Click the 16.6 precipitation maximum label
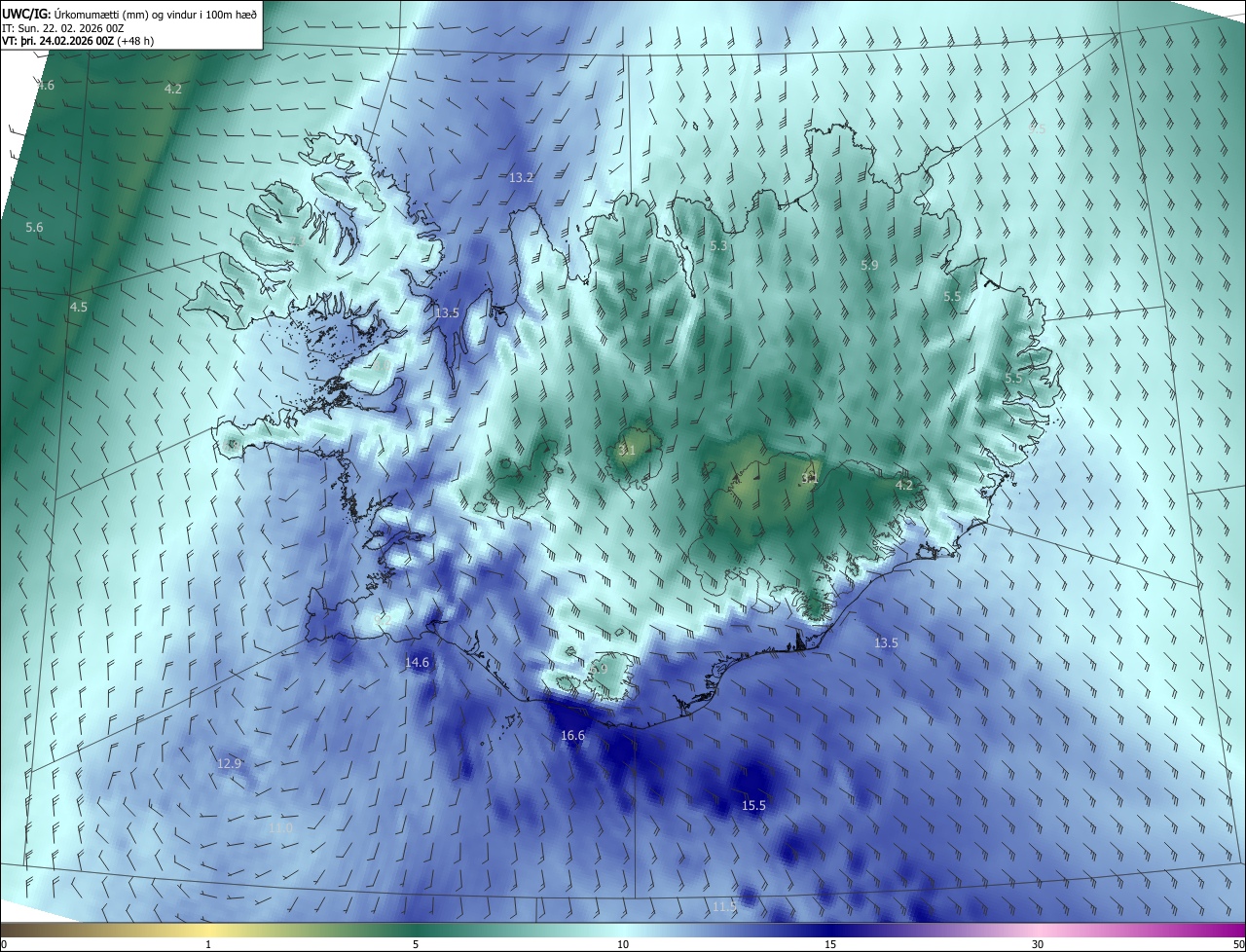This screenshot has width=1246, height=952. pyautogui.click(x=572, y=735)
